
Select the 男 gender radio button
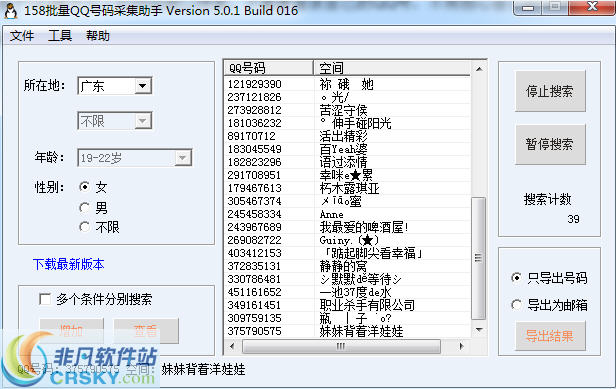(84, 207)
